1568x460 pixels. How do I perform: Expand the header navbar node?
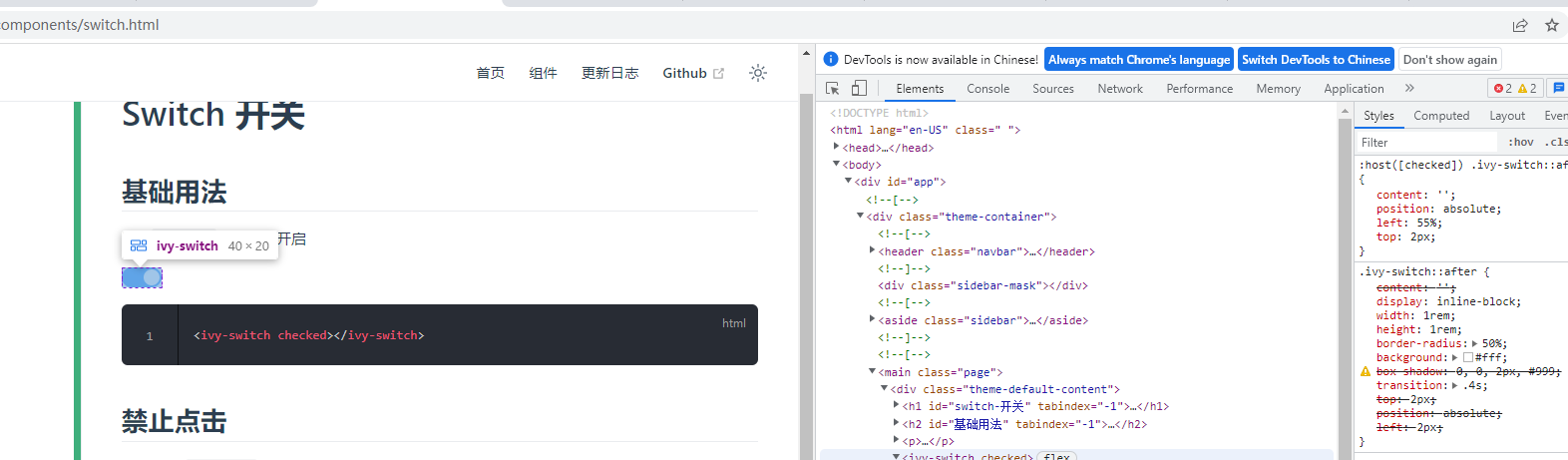pyautogui.click(x=873, y=250)
